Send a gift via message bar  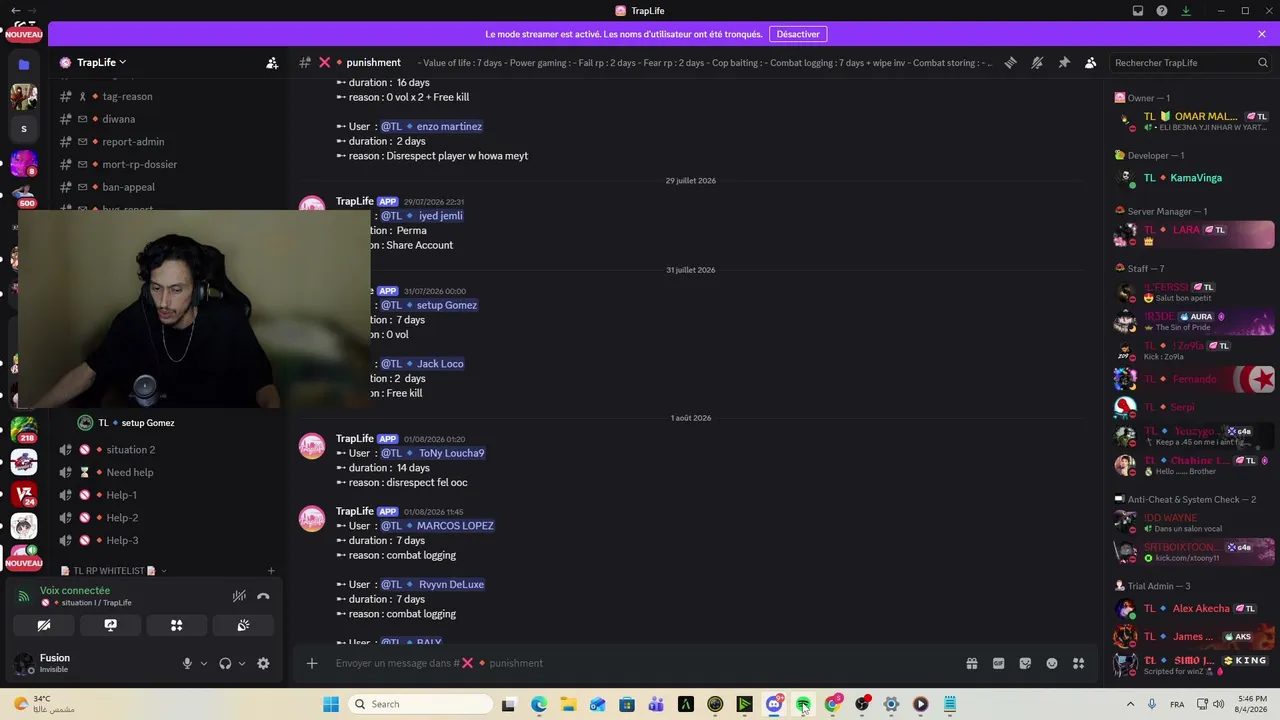click(x=971, y=663)
